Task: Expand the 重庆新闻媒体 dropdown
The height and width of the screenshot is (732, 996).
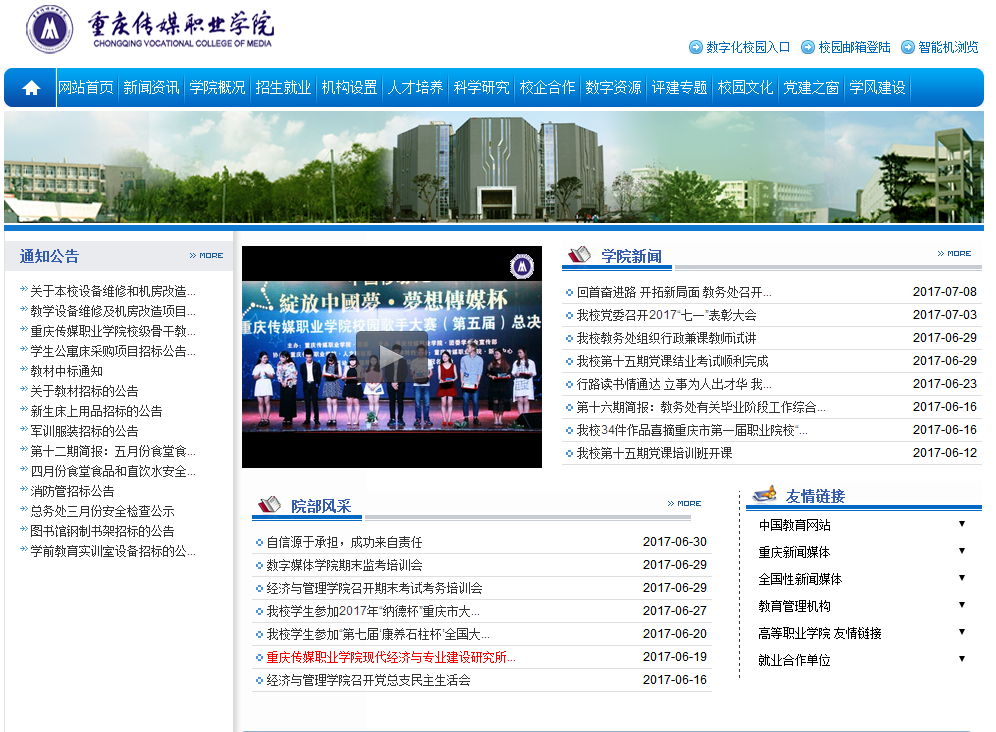Action: click(x=961, y=551)
